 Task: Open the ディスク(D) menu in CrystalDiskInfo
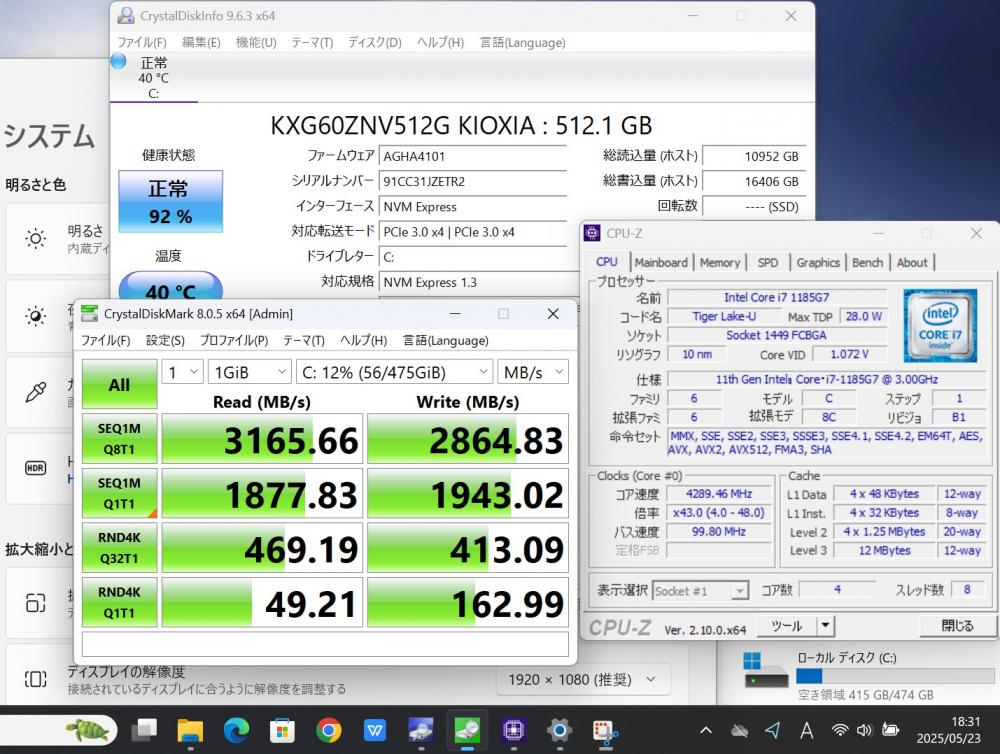(x=374, y=42)
